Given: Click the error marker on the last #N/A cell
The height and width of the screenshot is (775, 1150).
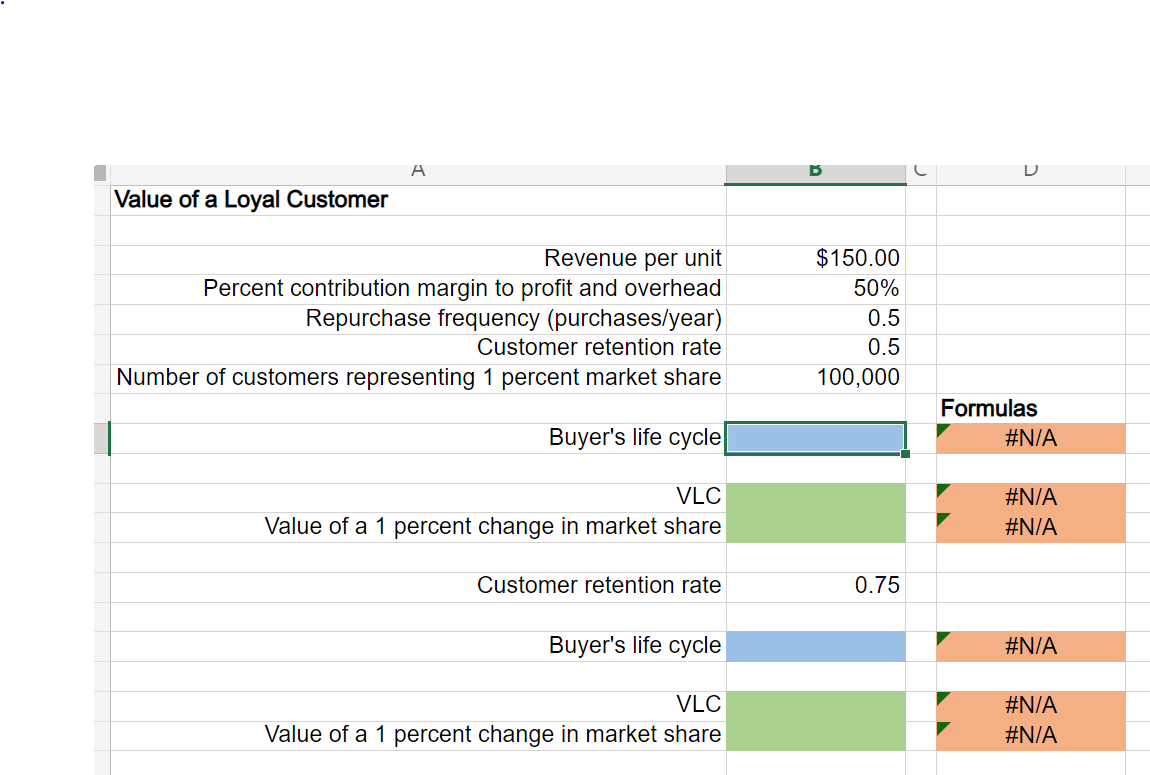Looking at the screenshot, I should click(x=940, y=728).
